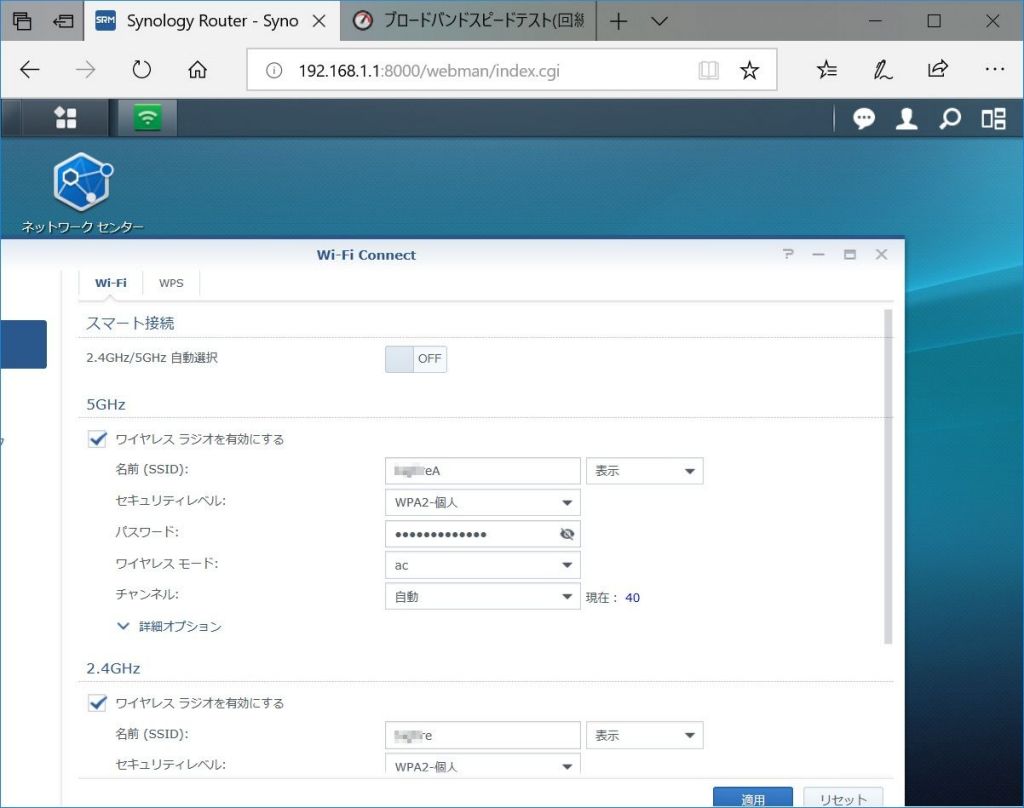Open 5GHz channel 自動 dropdown
Screen dimensions: 1024x808
tap(483, 596)
